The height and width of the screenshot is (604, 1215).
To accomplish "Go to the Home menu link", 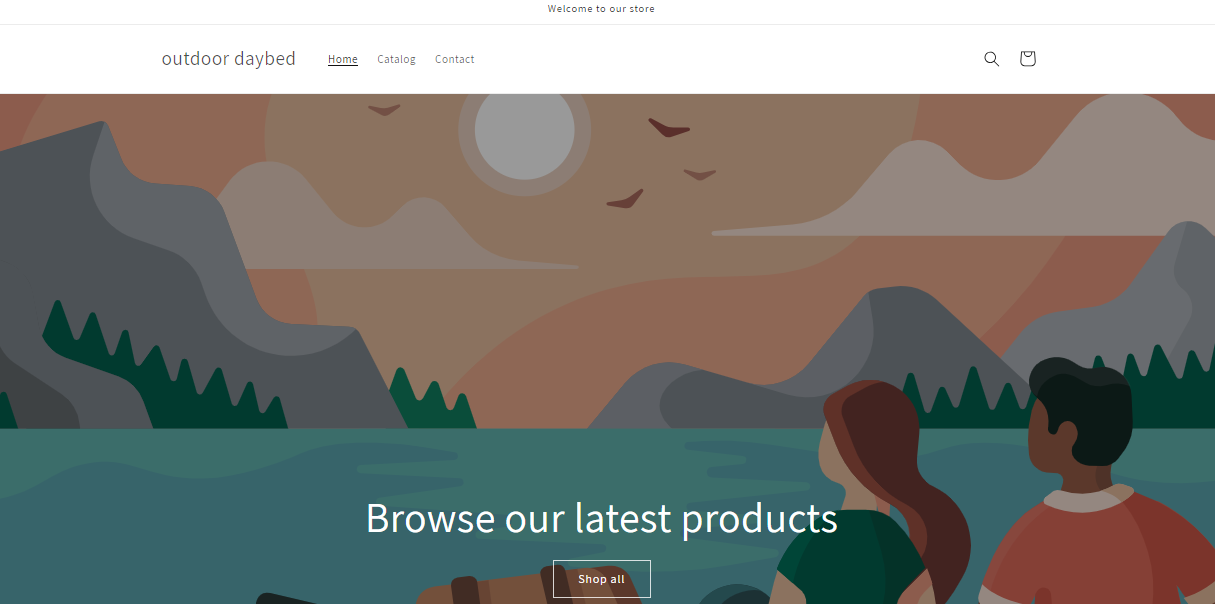I will (x=343, y=59).
